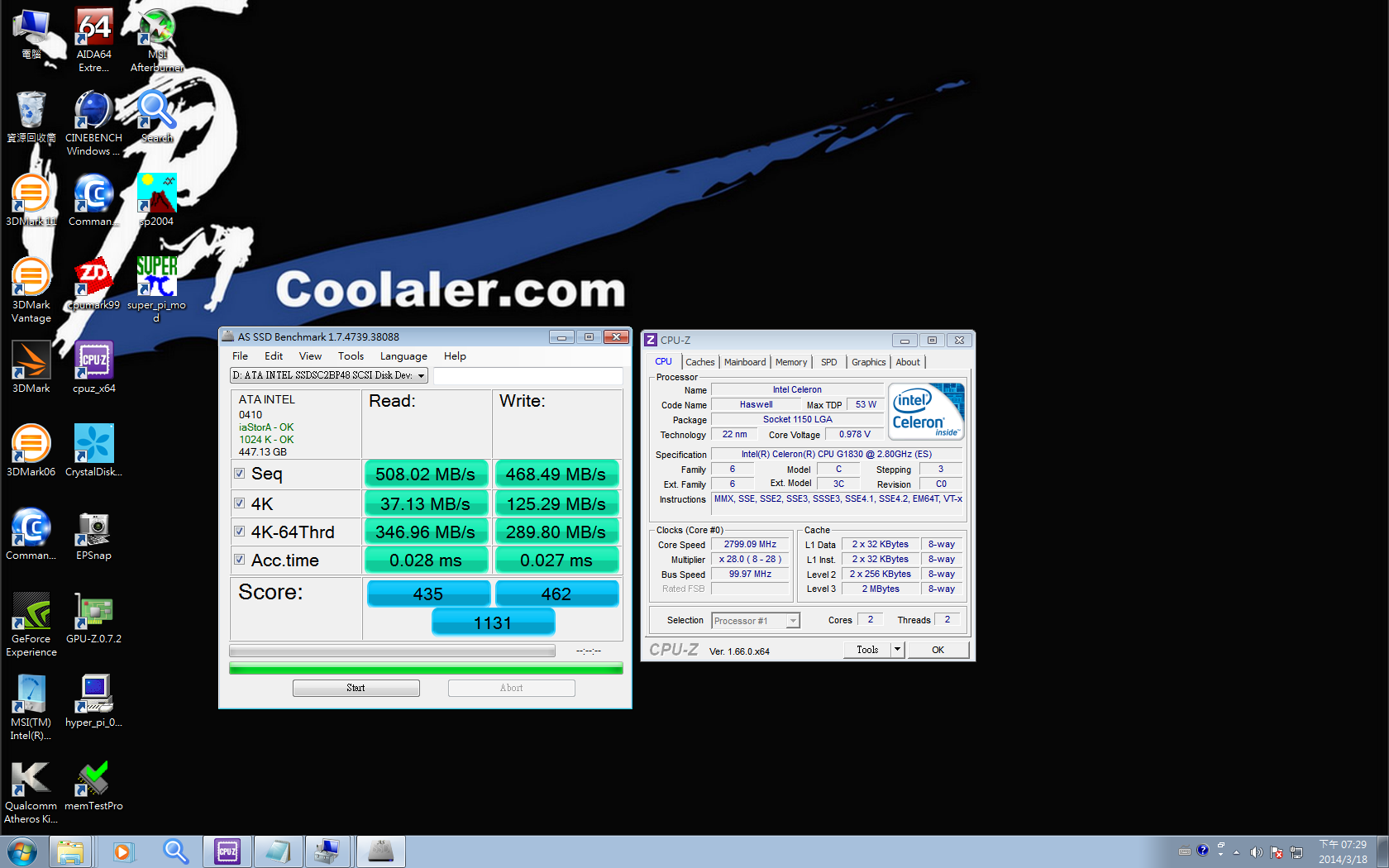This screenshot has width=1389, height=868.
Task: Click the Intel Celeron inside logo
Action: tap(926, 411)
